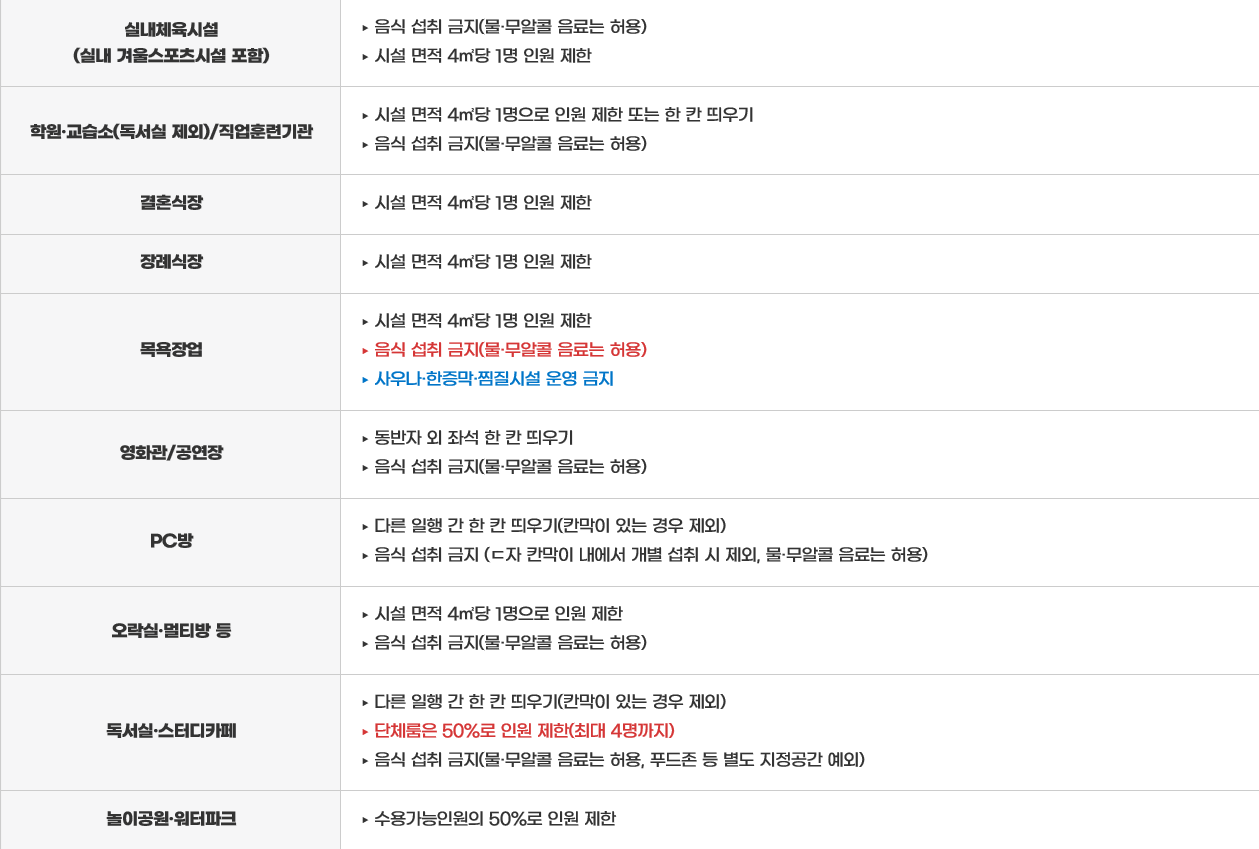Click the 결혼식장 row header
This screenshot has width=1259, height=849.
[171, 203]
